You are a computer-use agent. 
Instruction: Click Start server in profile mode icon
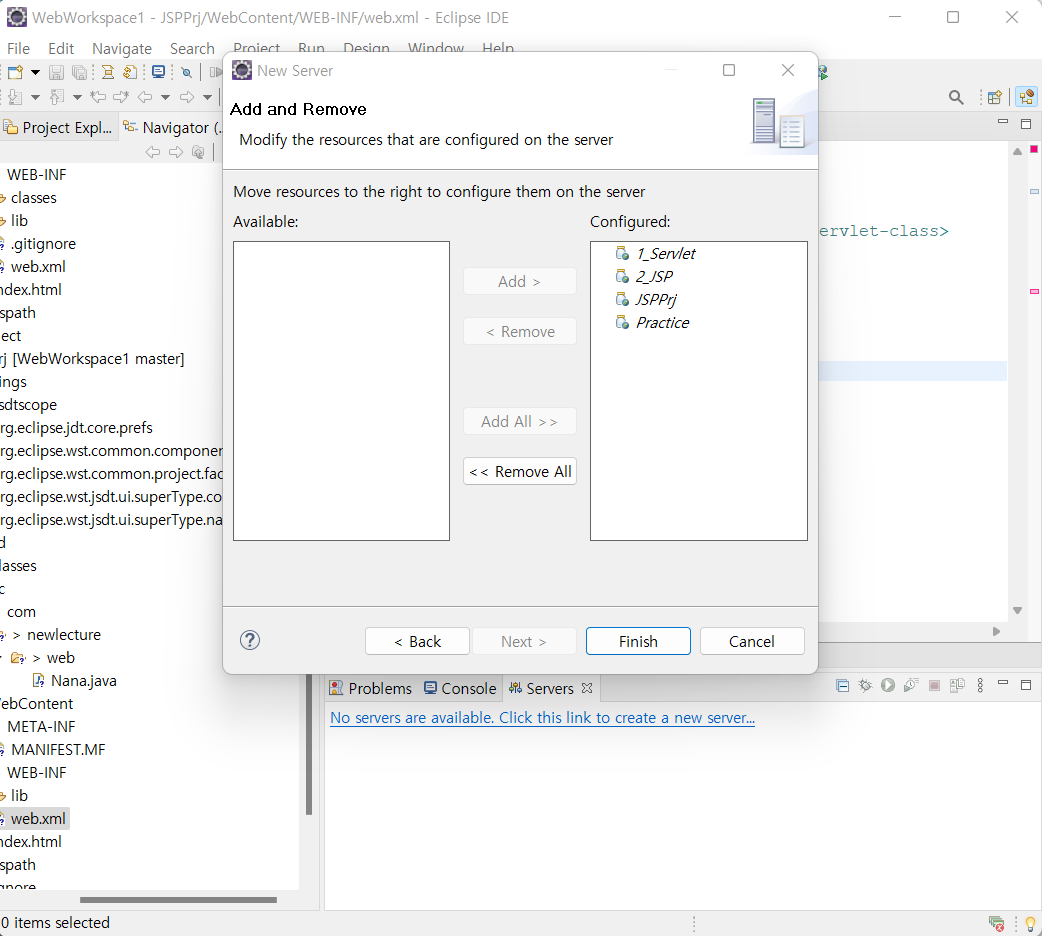(911, 685)
